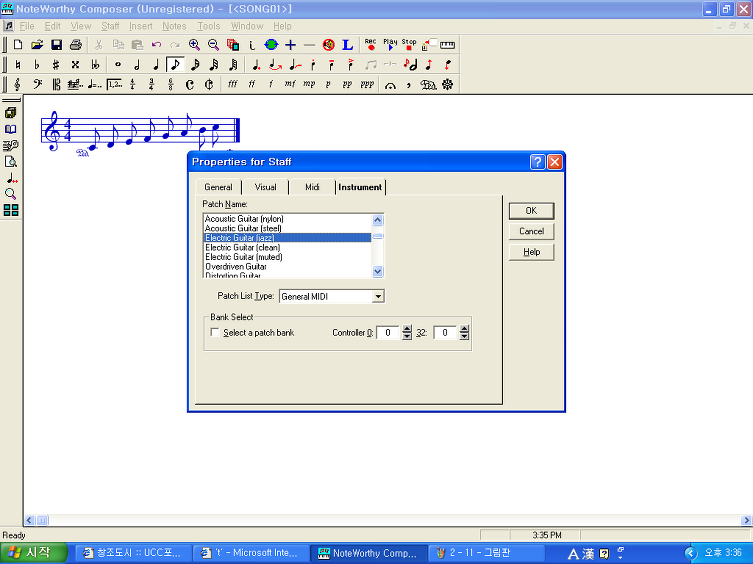Increase the Controller 0 spinner value
The width and height of the screenshot is (753, 564).
coord(407,329)
